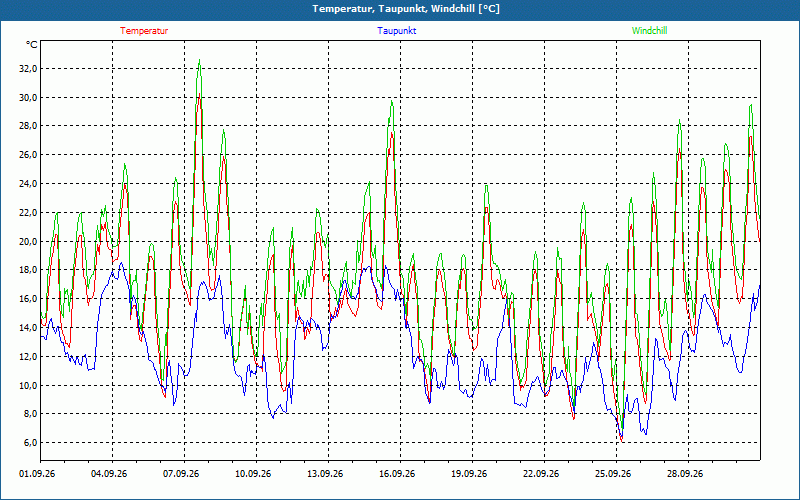Click the 14,0 y-axis value
Screen dimensions: 800x500
tap(28, 328)
